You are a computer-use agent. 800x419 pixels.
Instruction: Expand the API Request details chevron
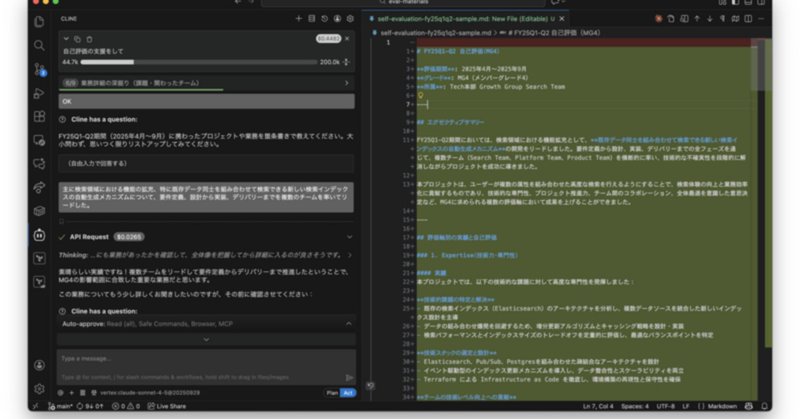349,237
